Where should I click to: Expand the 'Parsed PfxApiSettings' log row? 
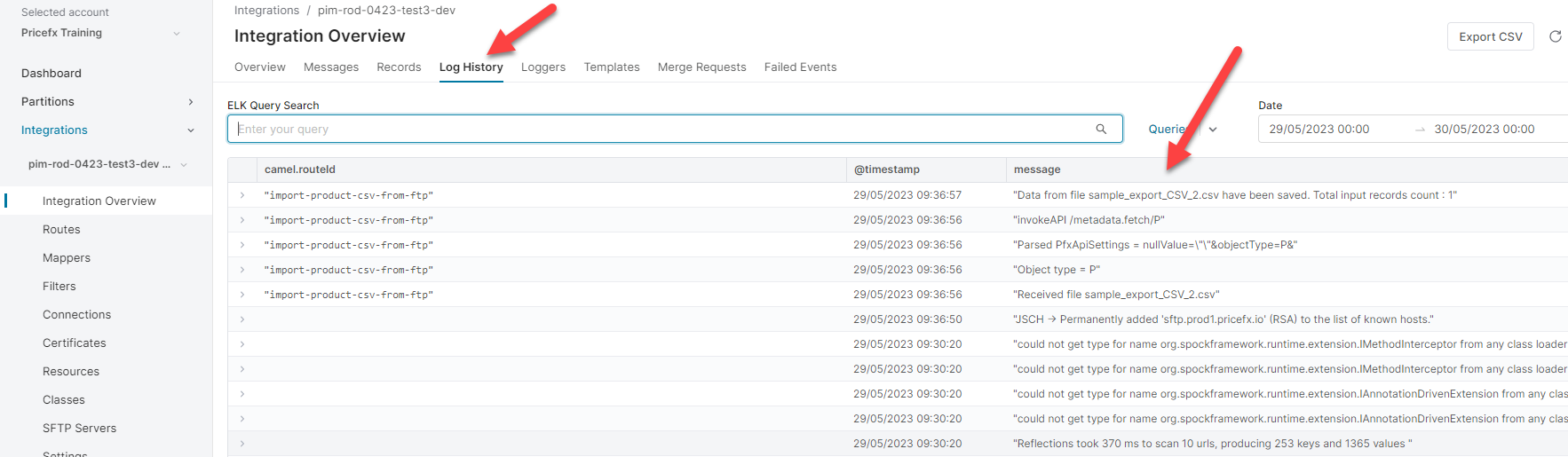(x=242, y=245)
